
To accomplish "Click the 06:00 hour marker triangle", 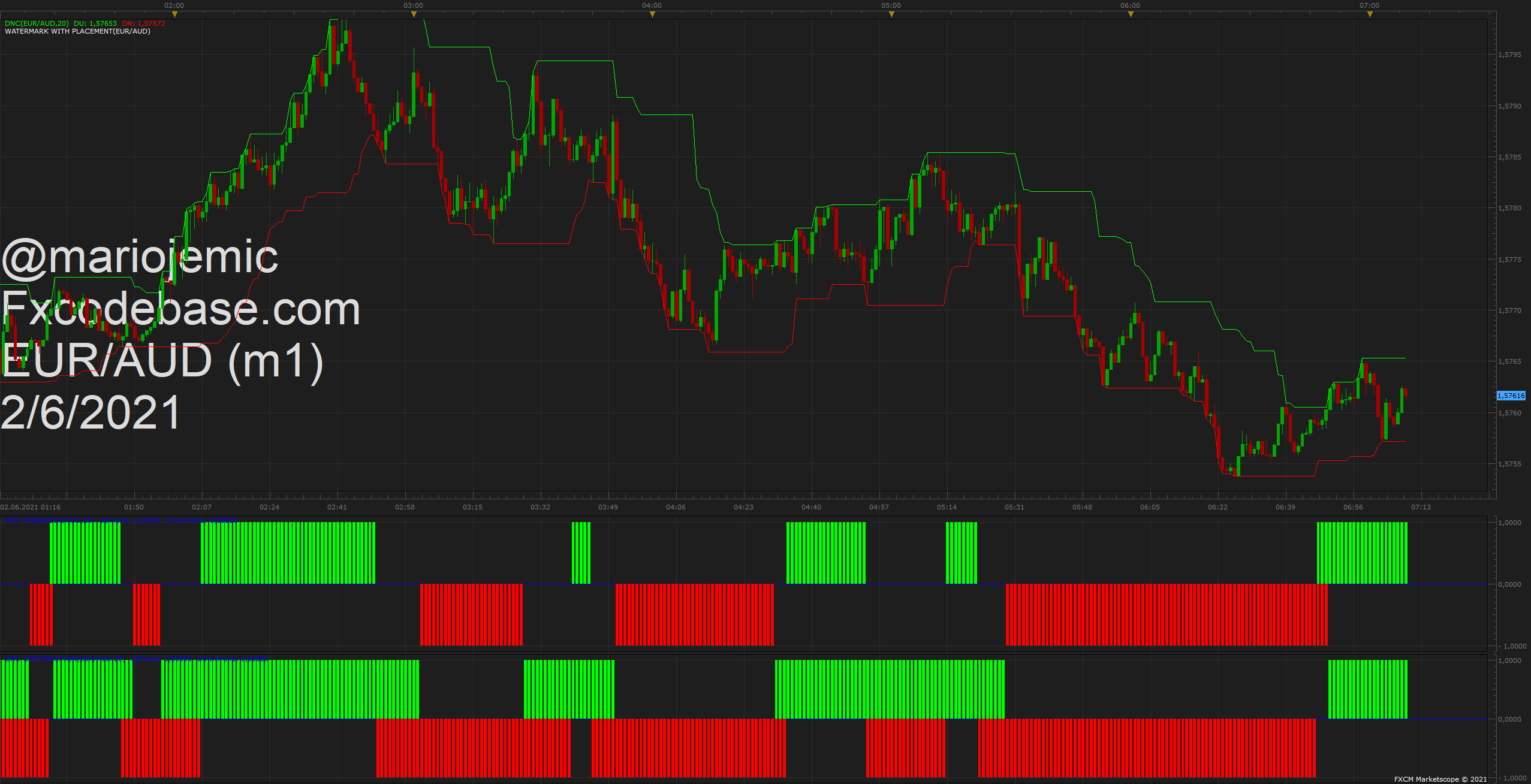I will [x=1131, y=14].
